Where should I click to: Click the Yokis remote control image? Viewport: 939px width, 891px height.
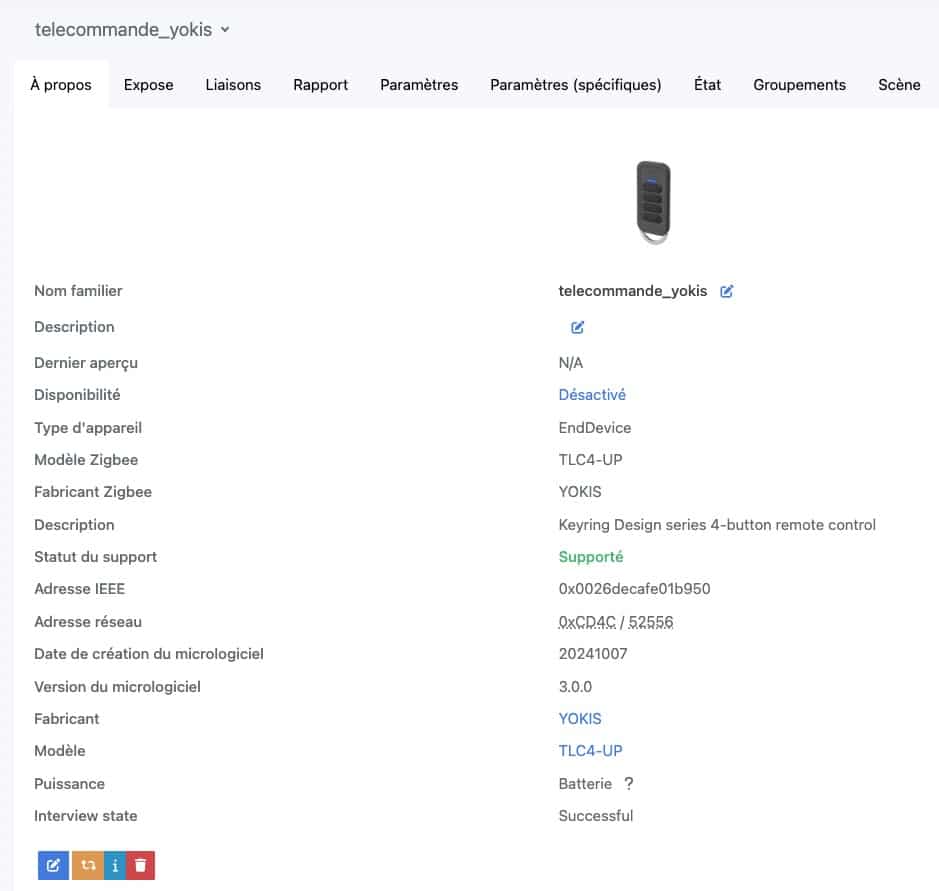[x=653, y=202]
